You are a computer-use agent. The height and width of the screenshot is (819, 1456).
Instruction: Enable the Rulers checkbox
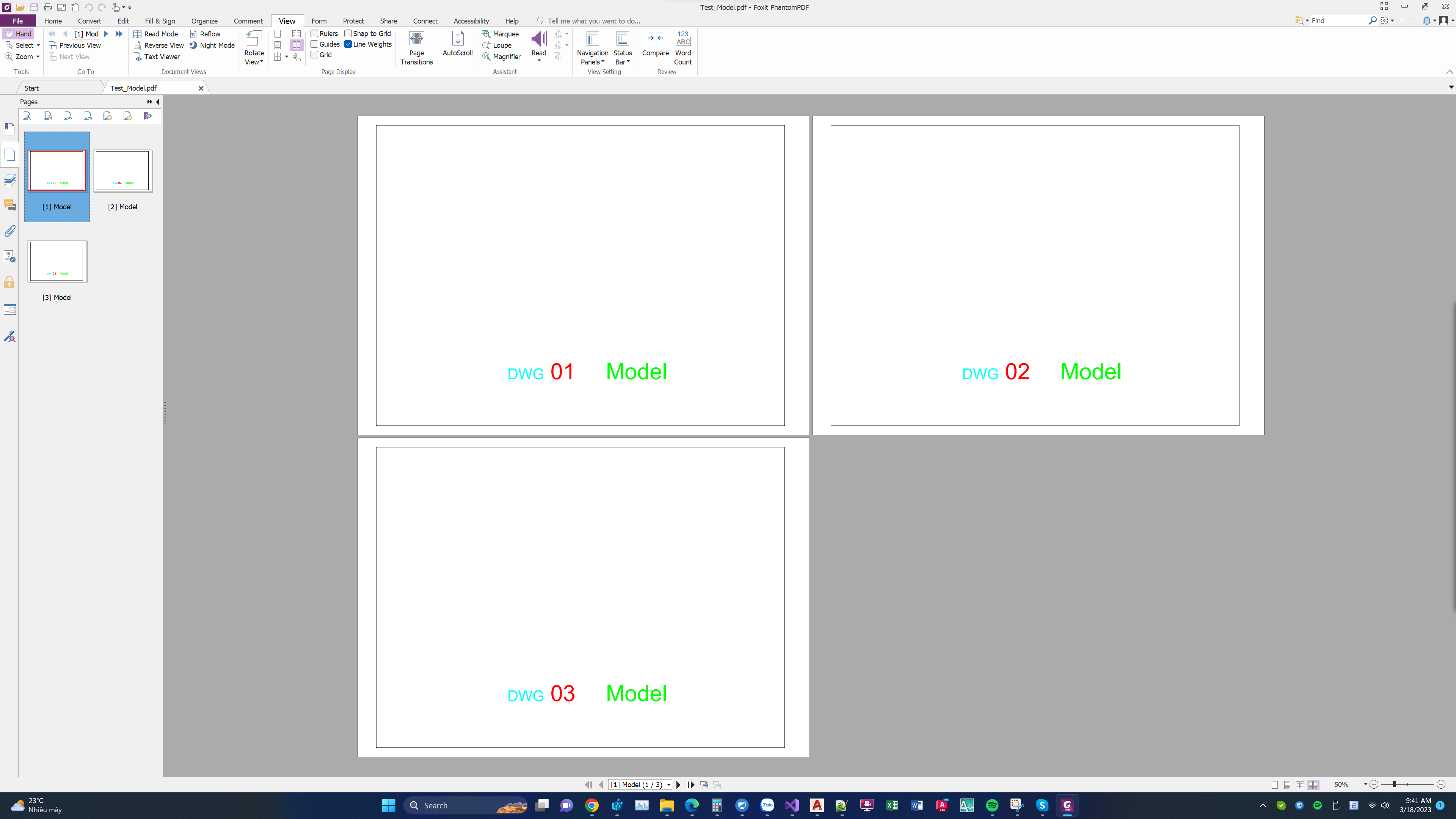tap(314, 33)
